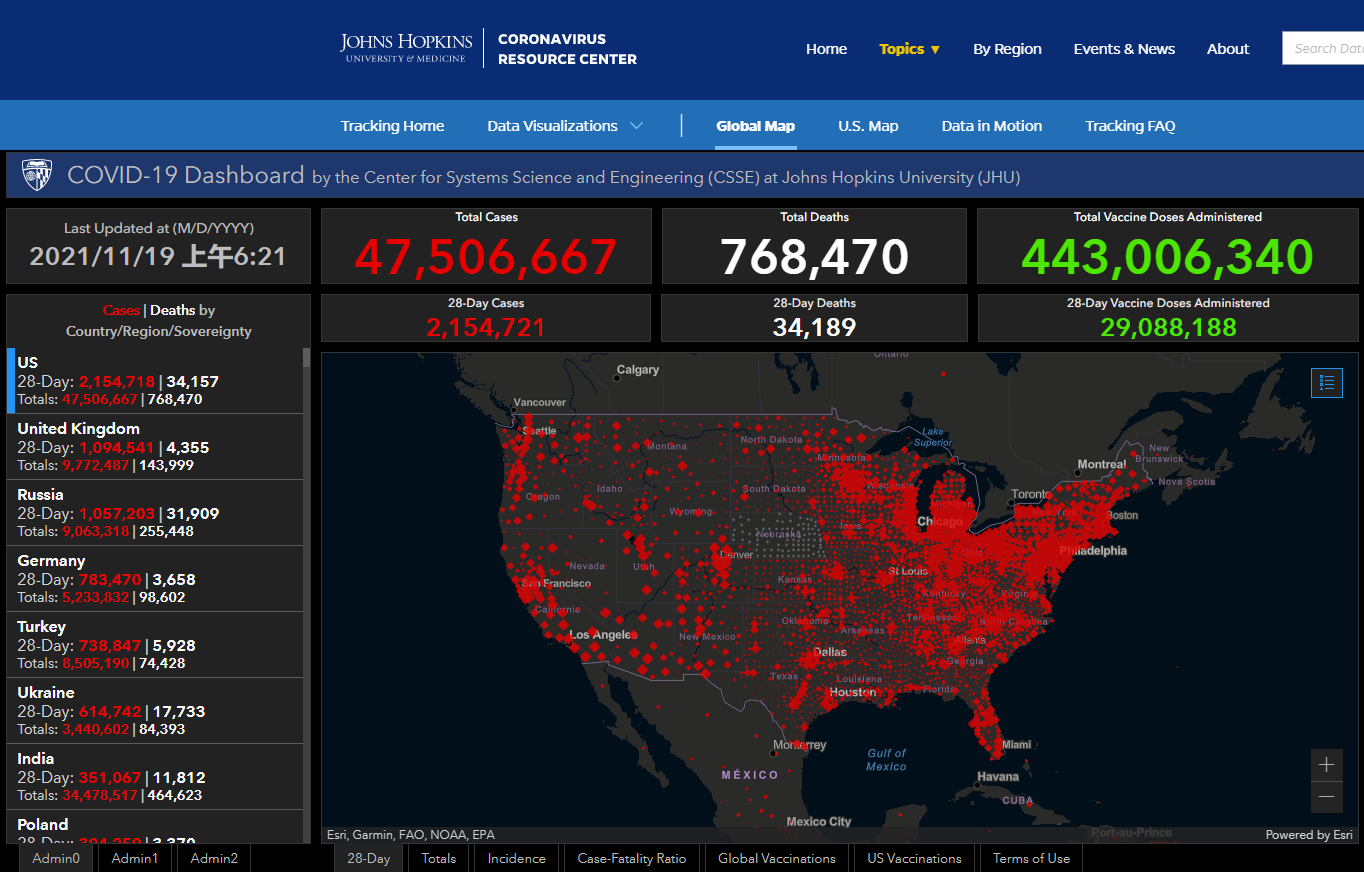Open the Terms of Use tab
Image resolution: width=1364 pixels, height=872 pixels.
(1031, 858)
